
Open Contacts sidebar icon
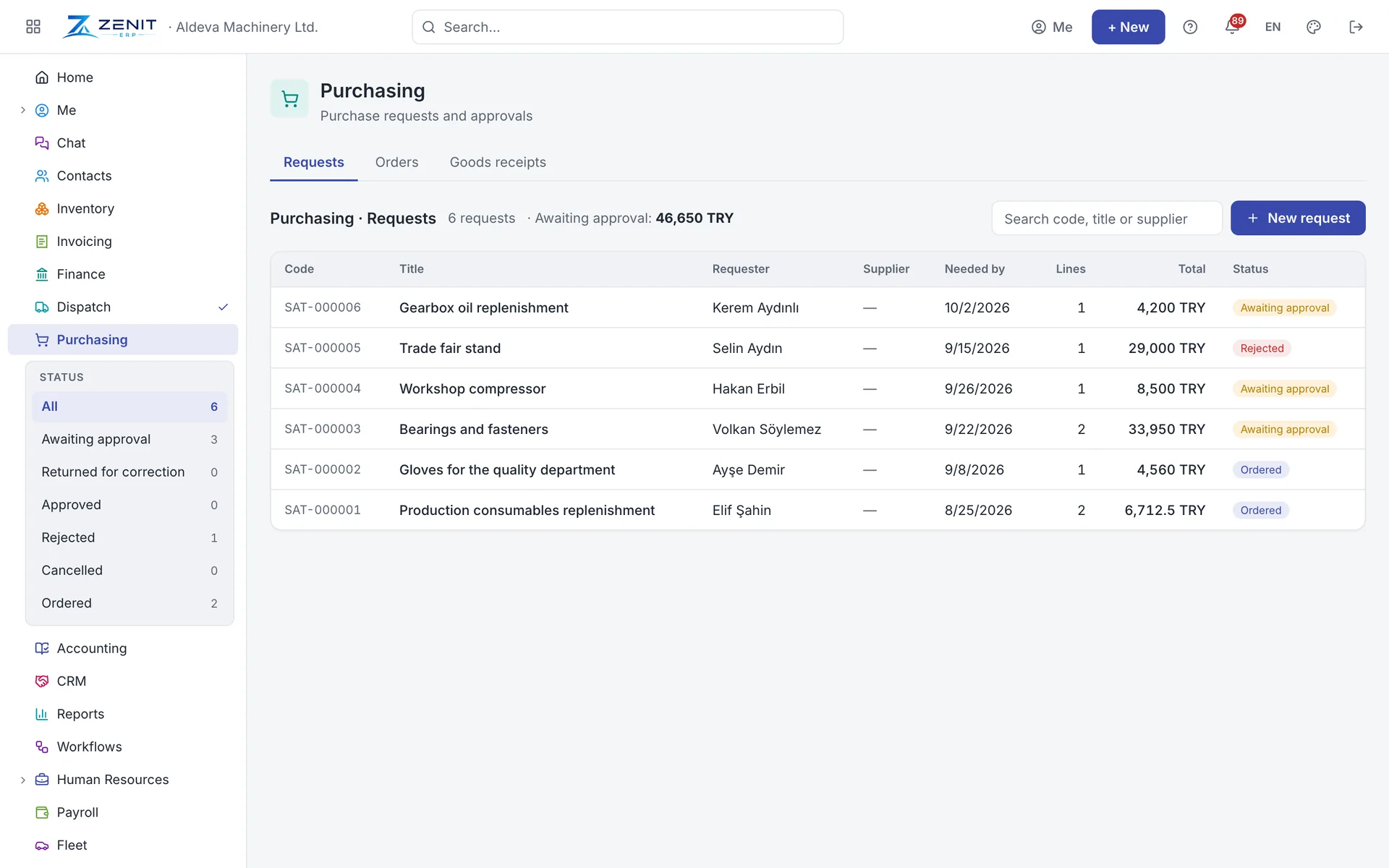[x=42, y=176]
